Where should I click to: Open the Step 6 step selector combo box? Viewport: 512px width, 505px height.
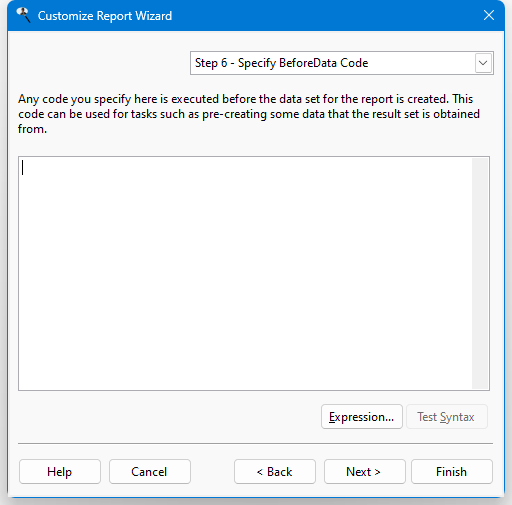[342, 63]
